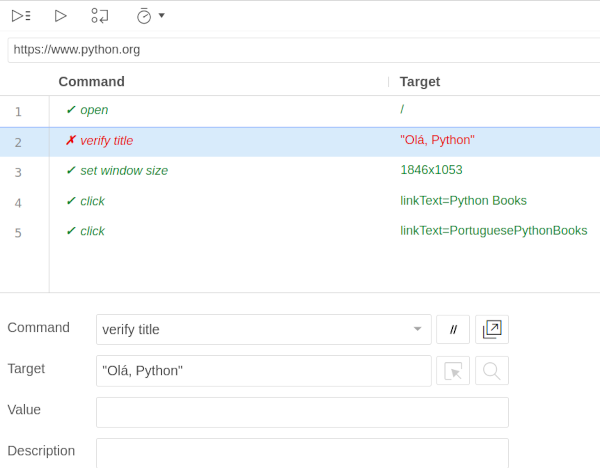Run all tests in the suite
This screenshot has height=468, width=600.
pyautogui.click(x=21, y=16)
